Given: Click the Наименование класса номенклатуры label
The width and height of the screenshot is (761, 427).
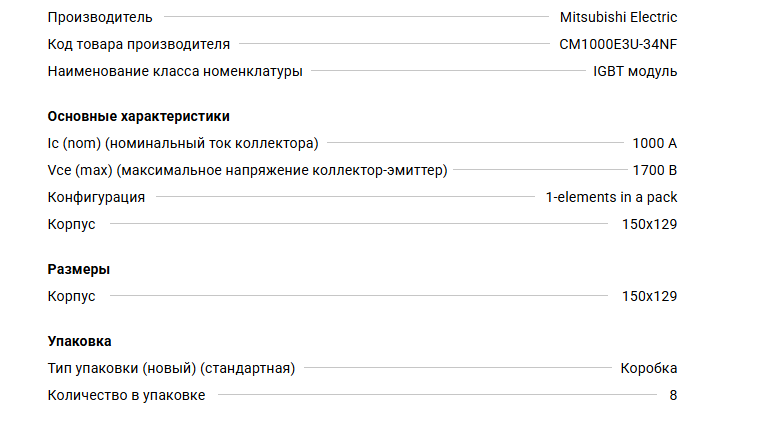Looking at the screenshot, I should click(x=175, y=71).
